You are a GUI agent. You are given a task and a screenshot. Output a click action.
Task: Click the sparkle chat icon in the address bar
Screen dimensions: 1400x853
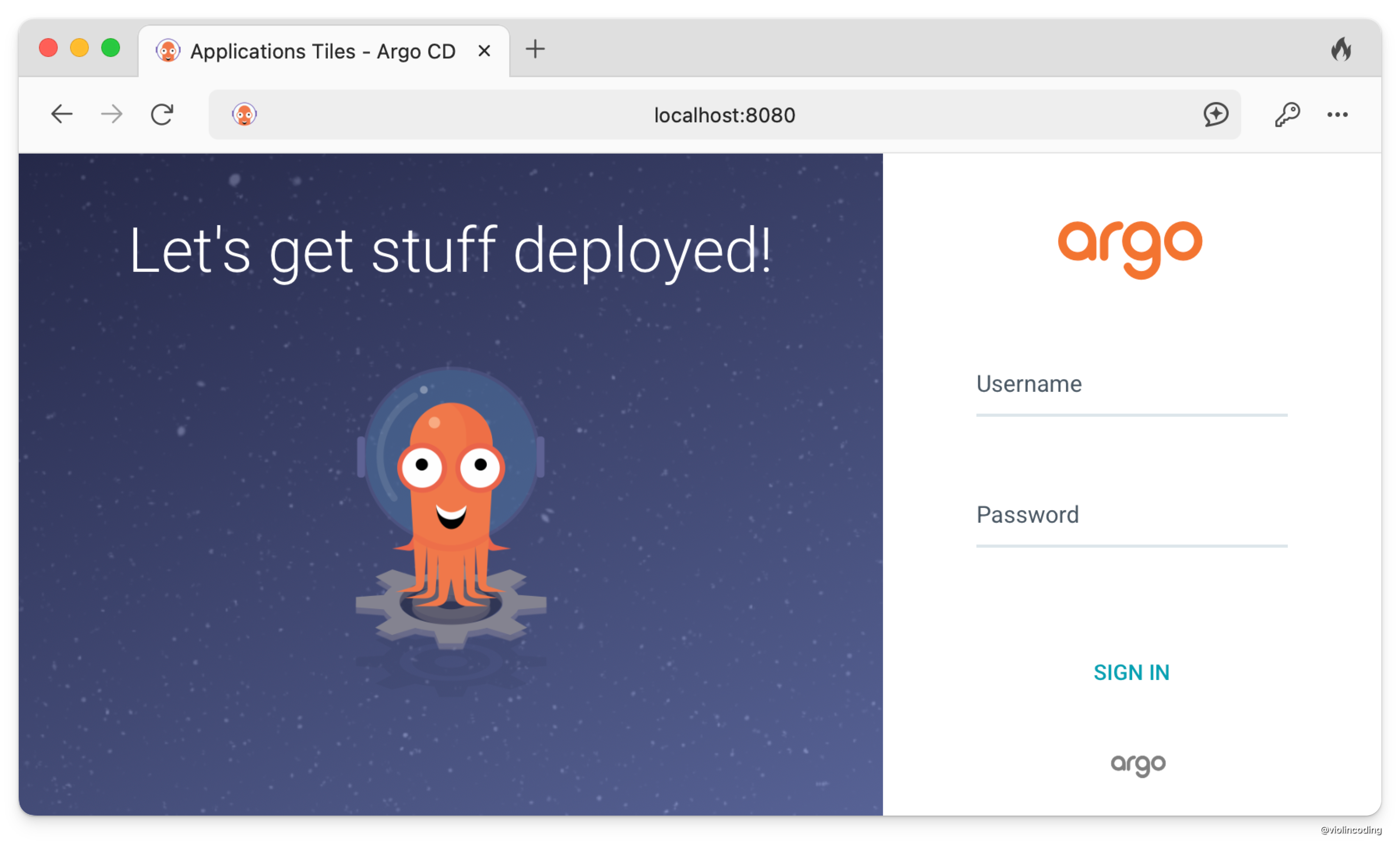coord(1215,114)
